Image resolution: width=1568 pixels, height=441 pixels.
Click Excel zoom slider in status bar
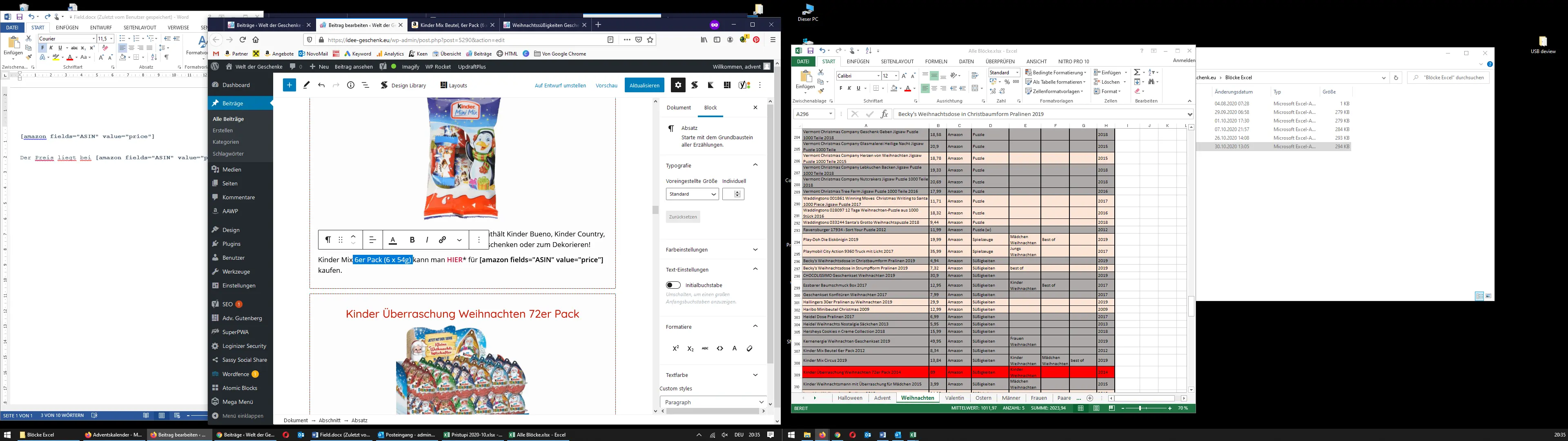coord(1147,408)
